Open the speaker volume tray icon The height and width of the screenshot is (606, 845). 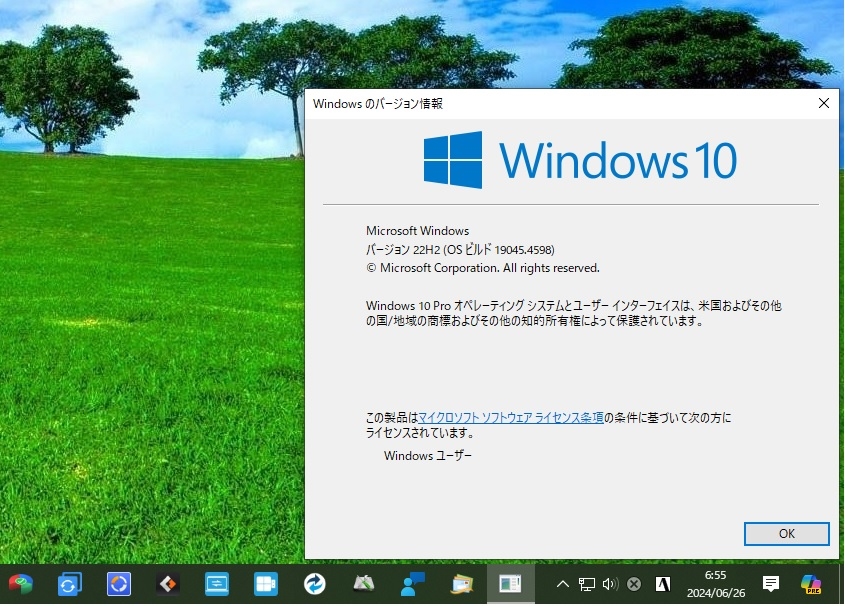point(610,584)
